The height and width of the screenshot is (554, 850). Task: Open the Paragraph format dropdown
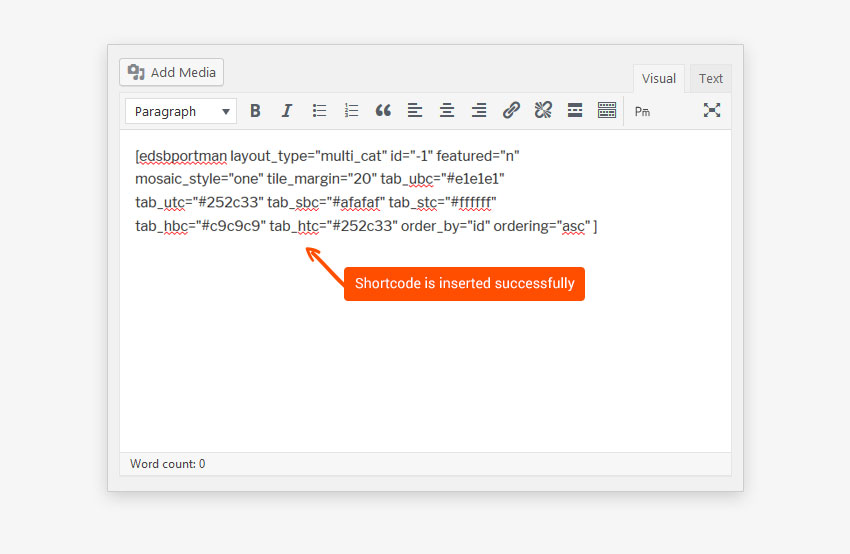pos(181,111)
